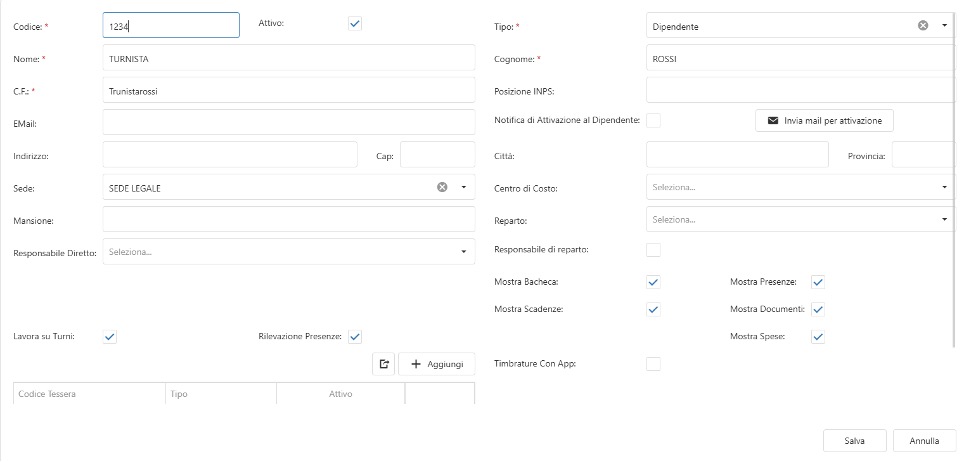
Task: Clear the Tipo field selection
Action: (x=923, y=26)
